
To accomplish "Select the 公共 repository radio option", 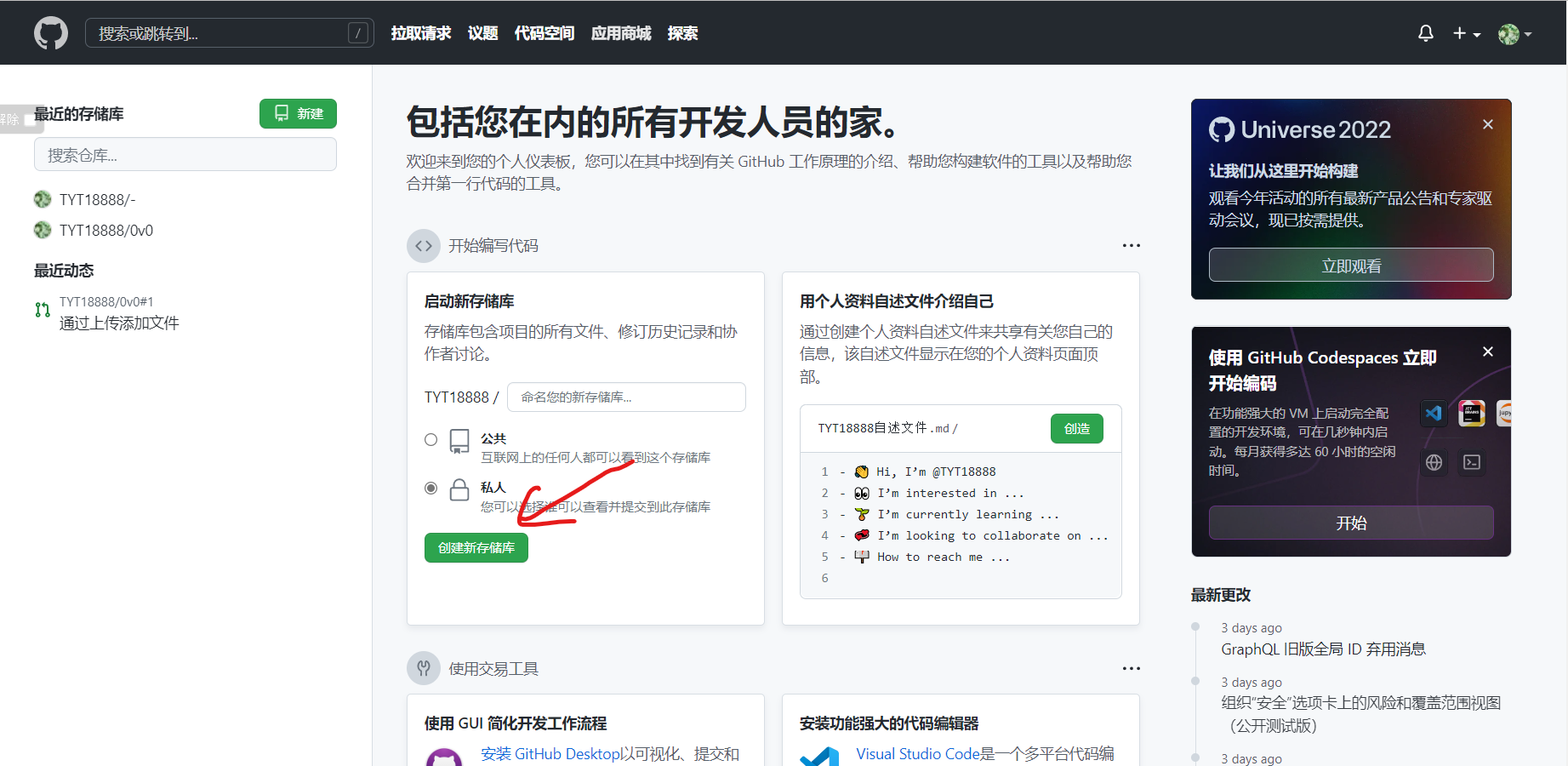I will [x=431, y=440].
